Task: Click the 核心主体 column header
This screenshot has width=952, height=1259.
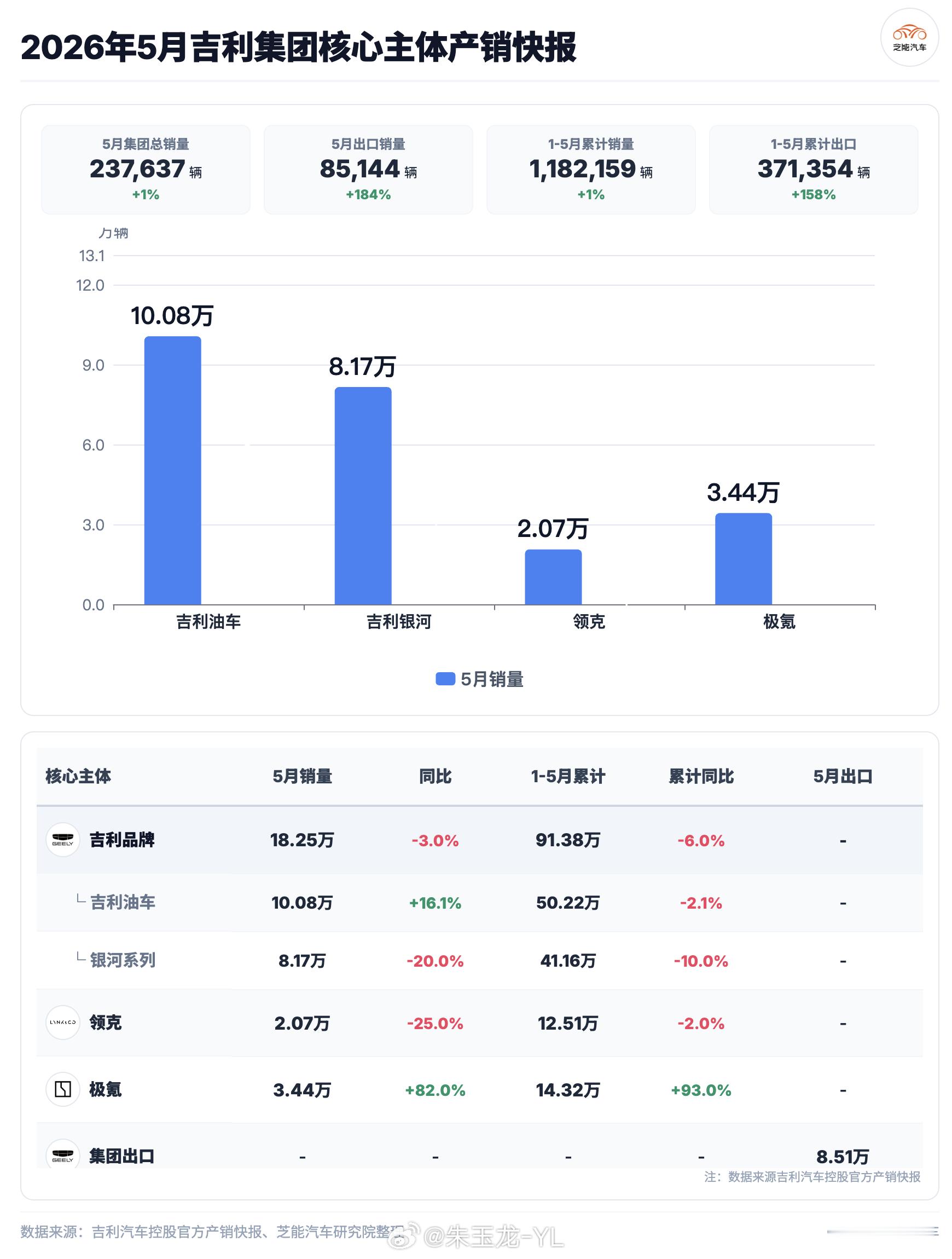Action: pos(78,776)
